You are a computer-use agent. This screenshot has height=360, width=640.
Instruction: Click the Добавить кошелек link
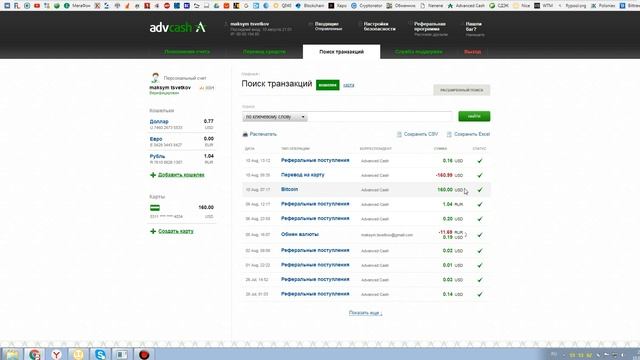pyautogui.click(x=181, y=175)
